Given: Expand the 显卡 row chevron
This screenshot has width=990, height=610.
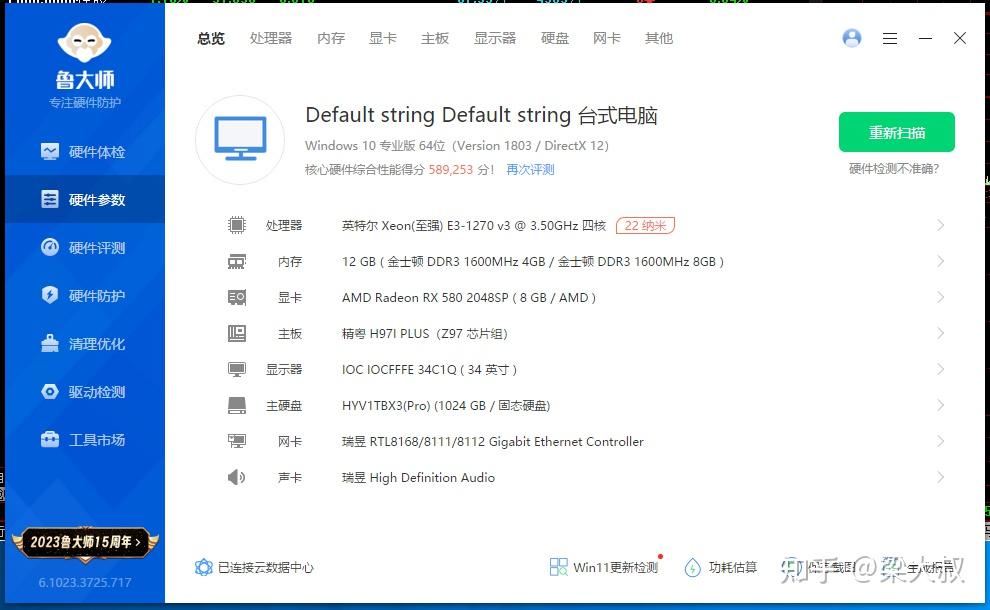Looking at the screenshot, I should [x=941, y=297].
